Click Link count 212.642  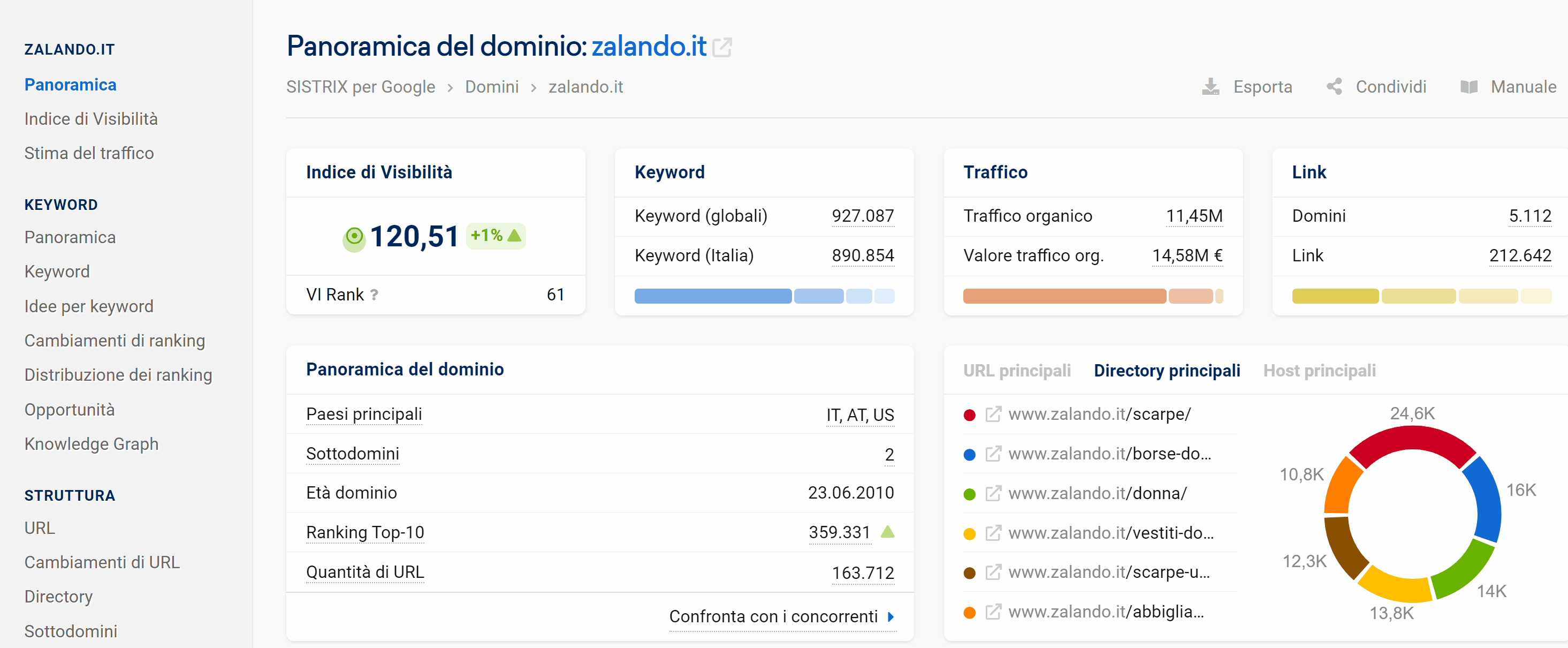[1520, 256]
